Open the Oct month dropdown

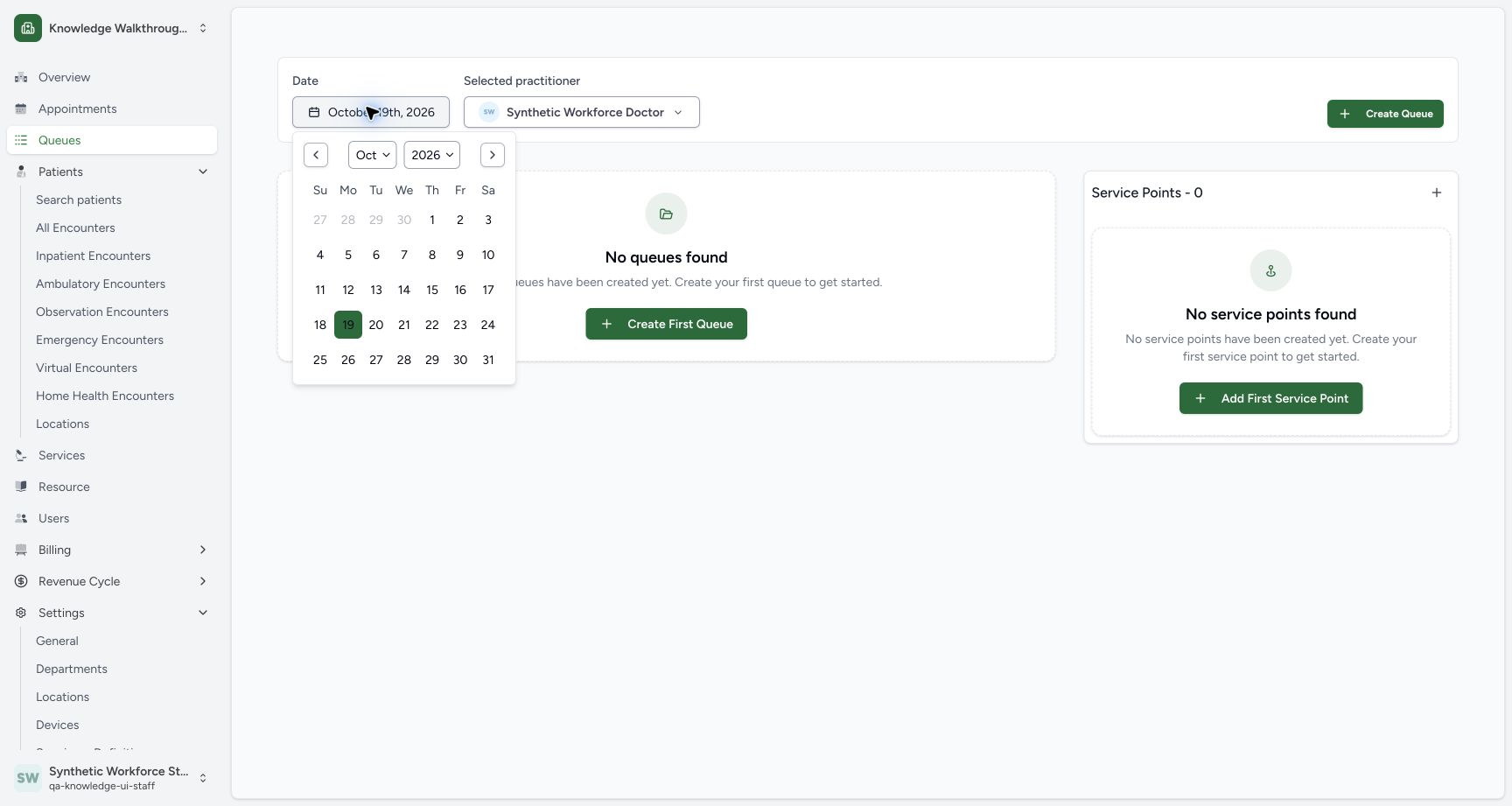point(372,155)
